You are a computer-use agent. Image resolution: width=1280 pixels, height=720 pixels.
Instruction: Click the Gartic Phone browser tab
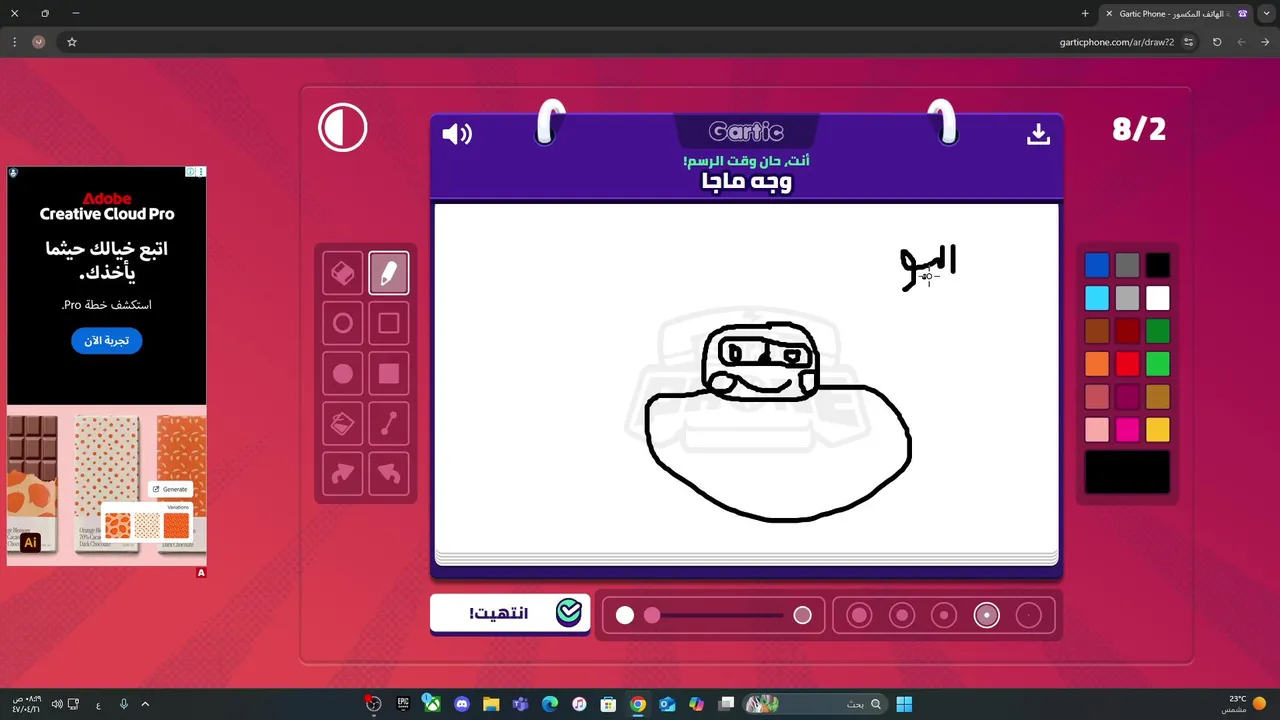1177,14
